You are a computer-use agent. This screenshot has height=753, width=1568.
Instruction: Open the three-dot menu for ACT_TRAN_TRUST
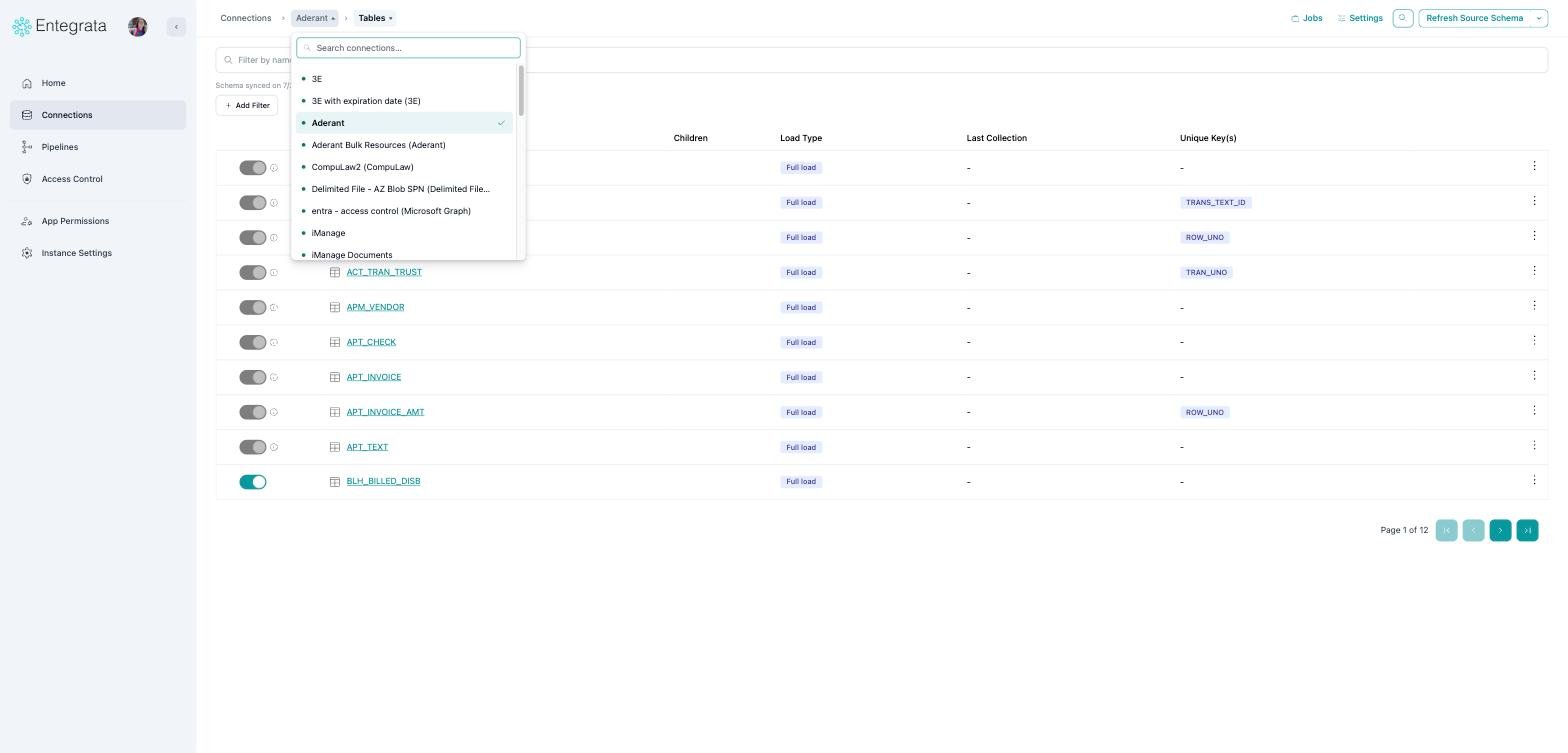coord(1534,271)
